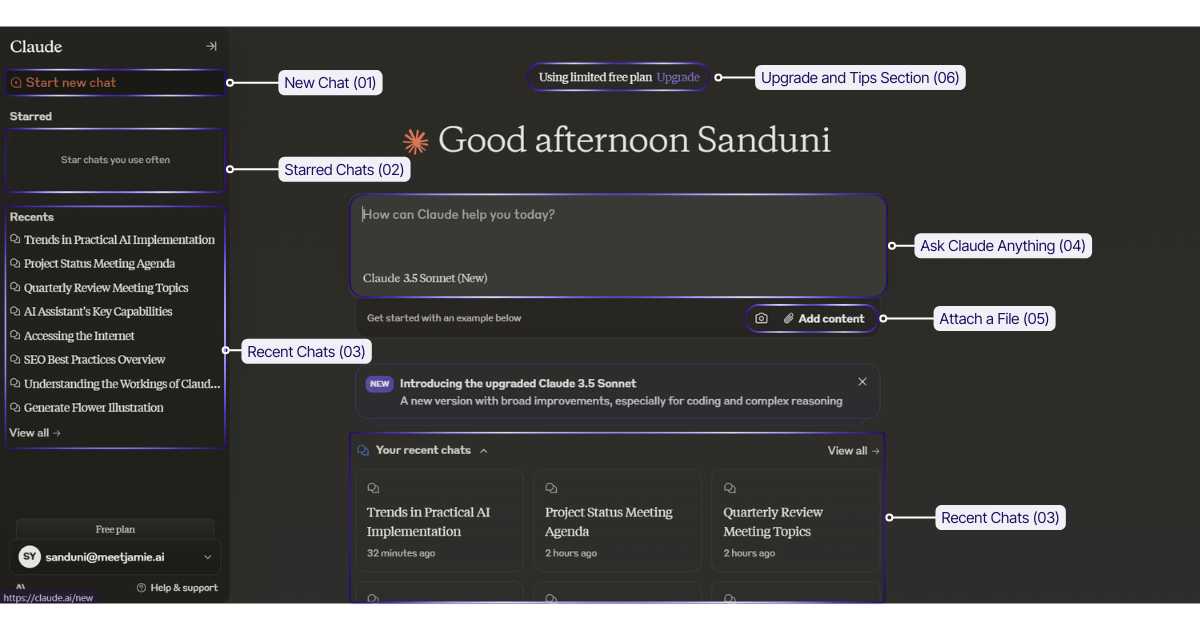Click the orange Claude starburst logo
This screenshot has height=630, width=1200.
(x=415, y=141)
